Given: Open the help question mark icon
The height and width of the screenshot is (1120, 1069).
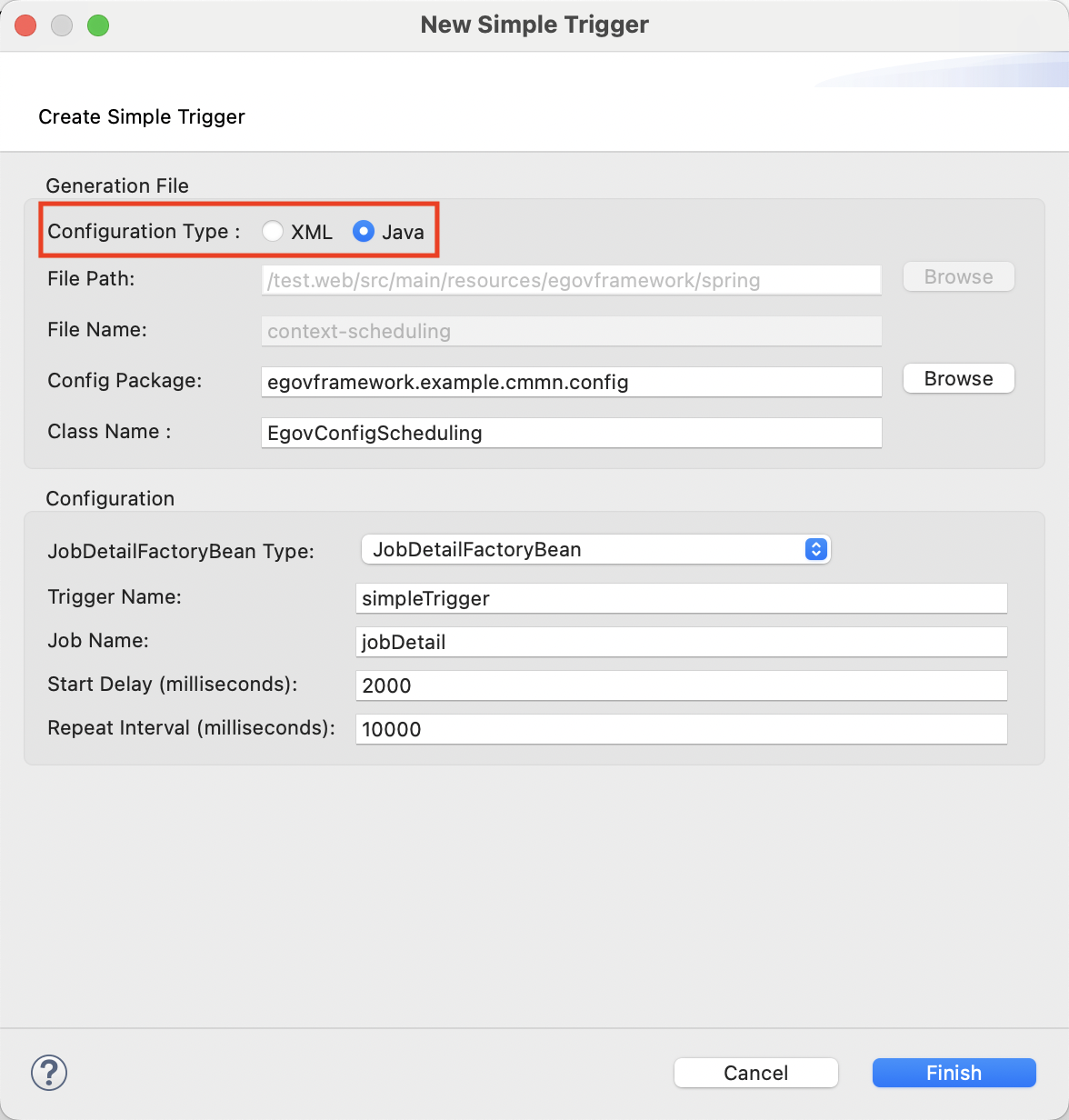Looking at the screenshot, I should point(49,1073).
